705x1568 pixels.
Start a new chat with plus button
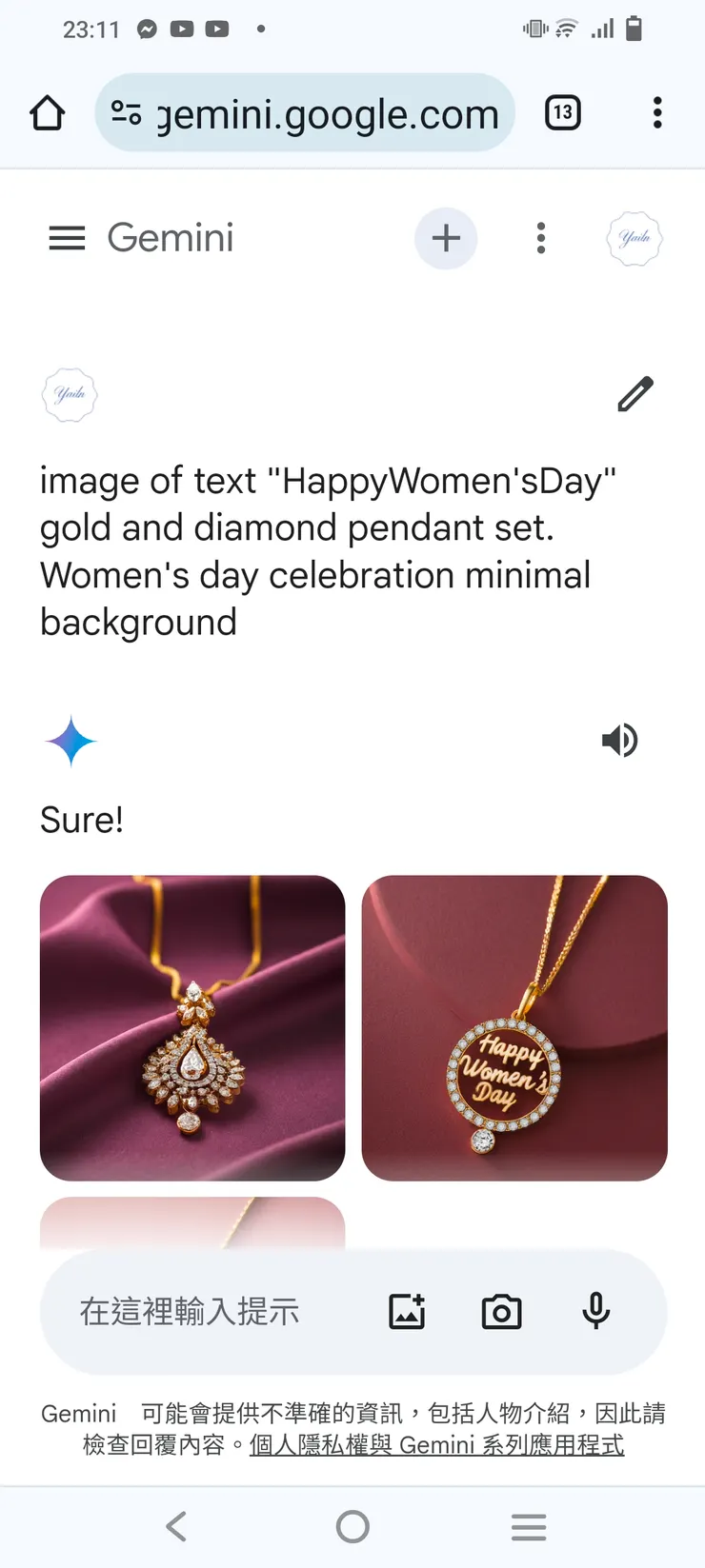point(446,238)
